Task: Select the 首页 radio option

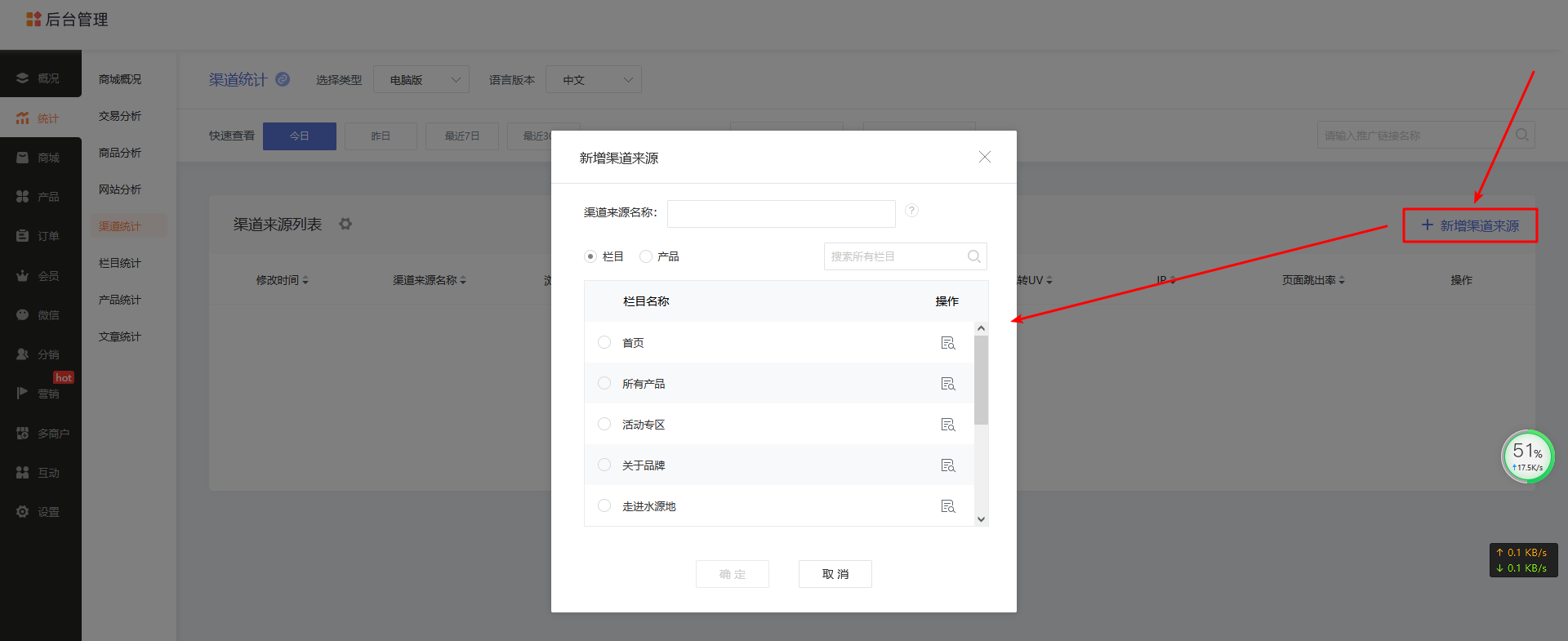Action: coord(604,342)
